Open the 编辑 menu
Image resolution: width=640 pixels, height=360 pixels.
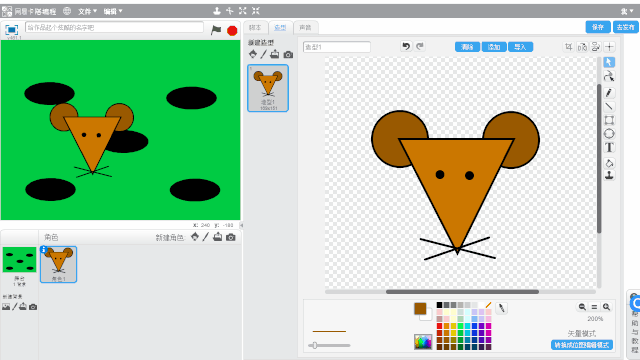[113, 11]
